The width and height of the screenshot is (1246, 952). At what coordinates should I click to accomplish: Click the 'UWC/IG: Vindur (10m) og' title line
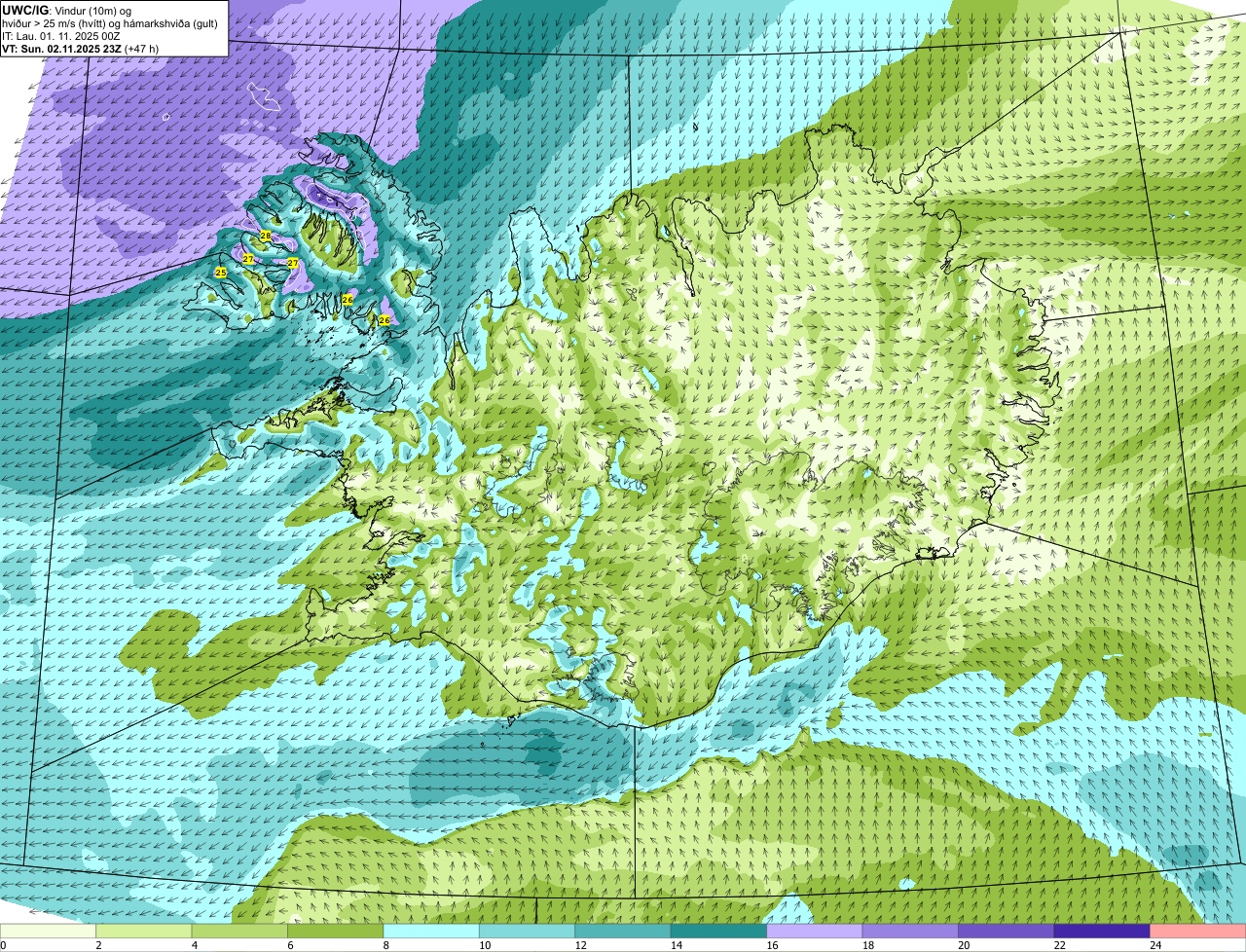pos(66,11)
